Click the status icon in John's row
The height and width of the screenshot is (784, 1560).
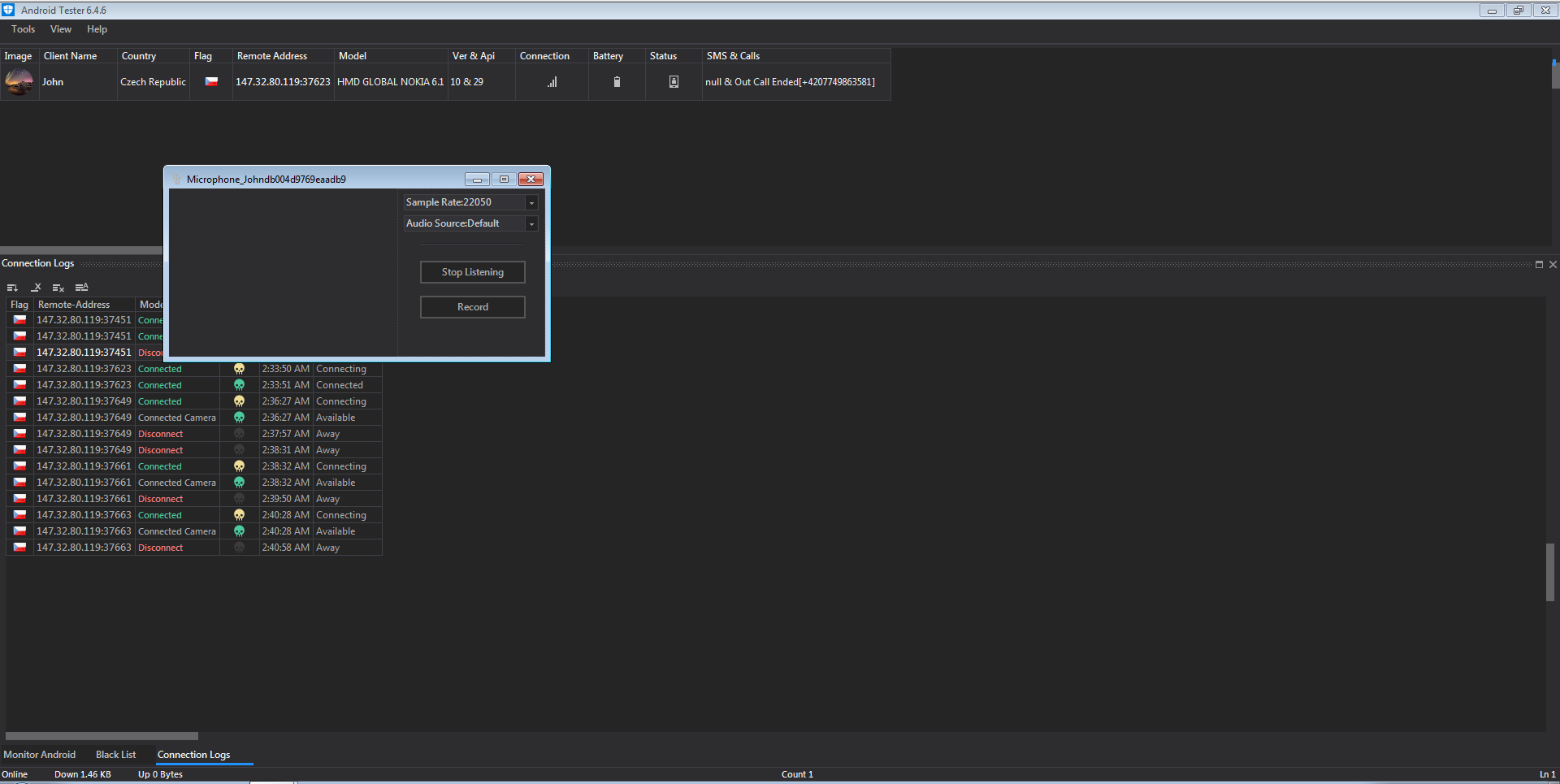coord(674,82)
